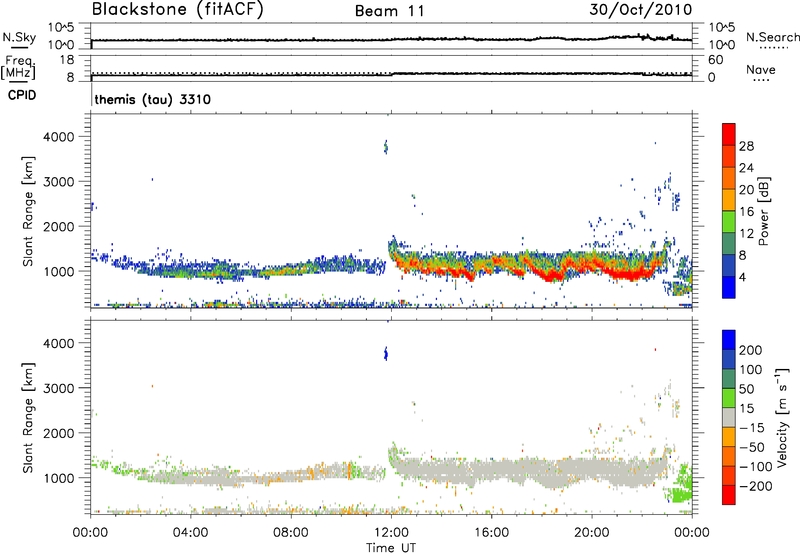Click the "10^5" value beside N.Sky
This screenshot has height=554, width=800.
pyautogui.click(x=61, y=28)
